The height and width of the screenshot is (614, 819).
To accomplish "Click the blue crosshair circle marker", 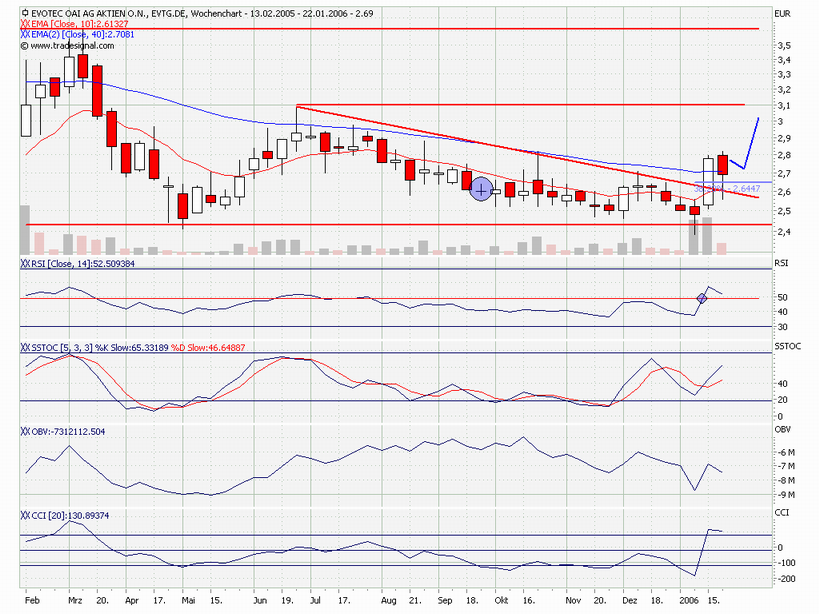I will (x=482, y=189).
